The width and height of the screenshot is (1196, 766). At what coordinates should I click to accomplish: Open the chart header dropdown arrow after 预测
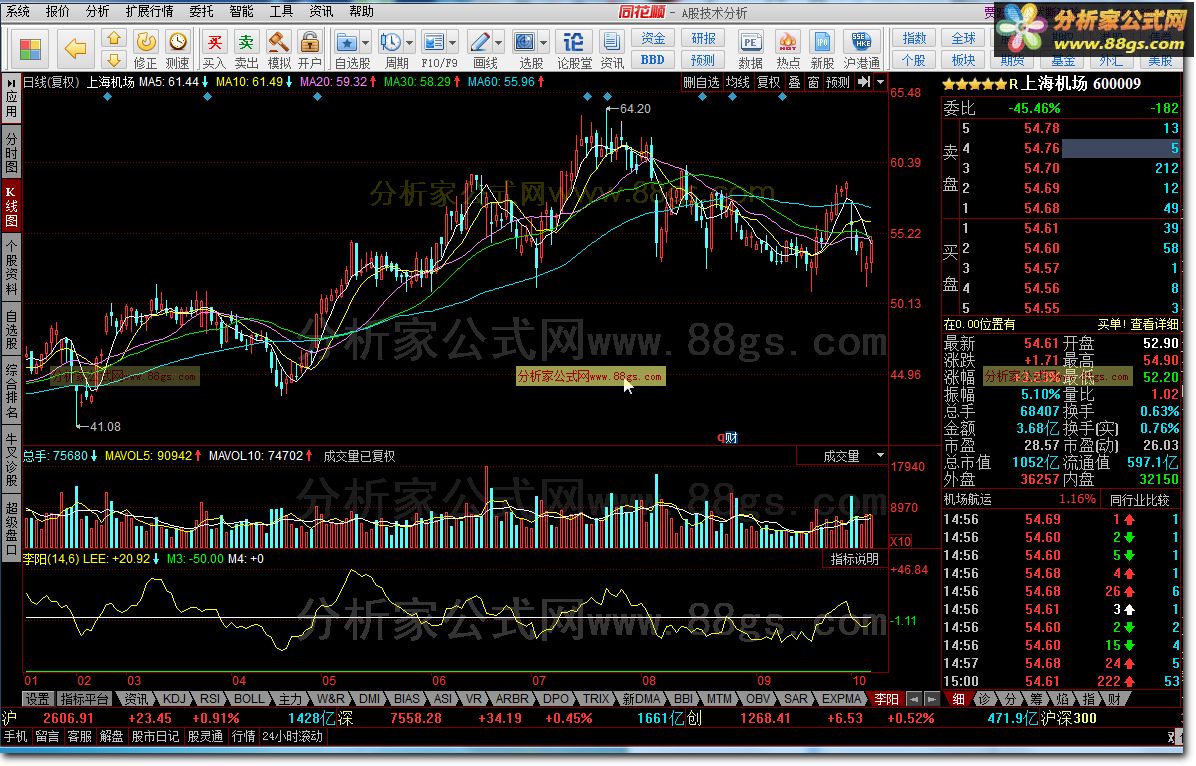tap(880, 82)
